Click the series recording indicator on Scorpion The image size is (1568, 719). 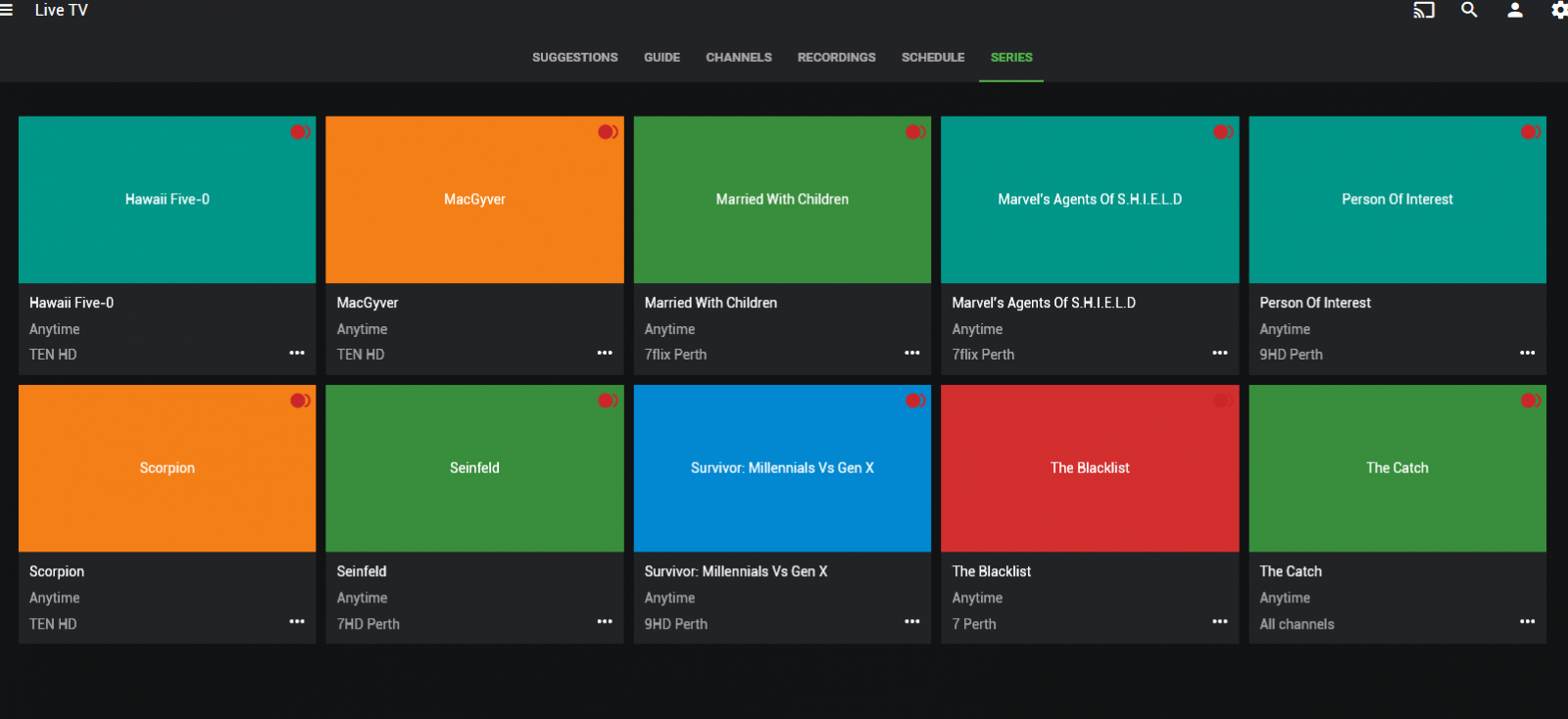[x=300, y=400]
